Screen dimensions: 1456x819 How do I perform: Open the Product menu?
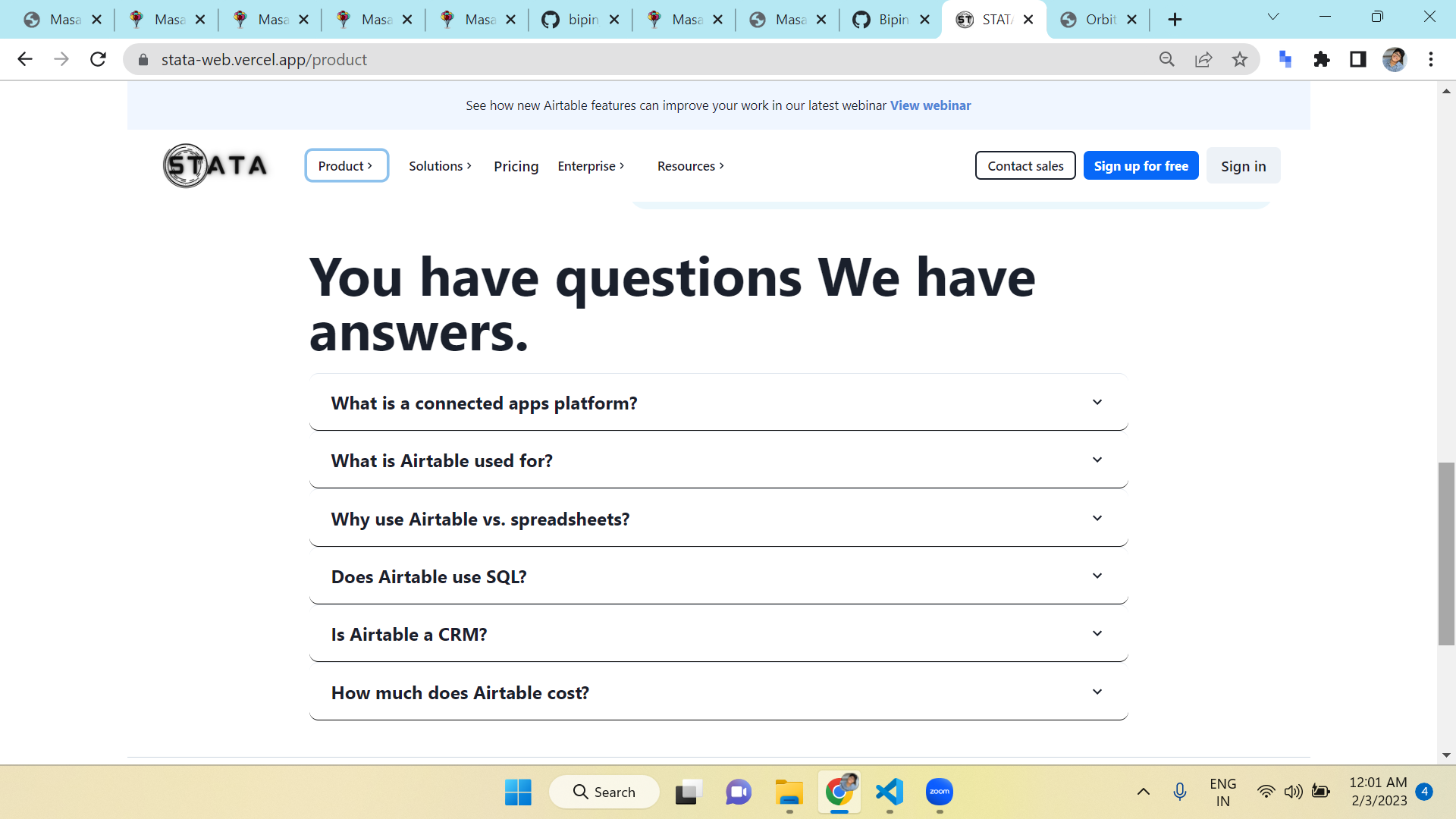(x=346, y=165)
